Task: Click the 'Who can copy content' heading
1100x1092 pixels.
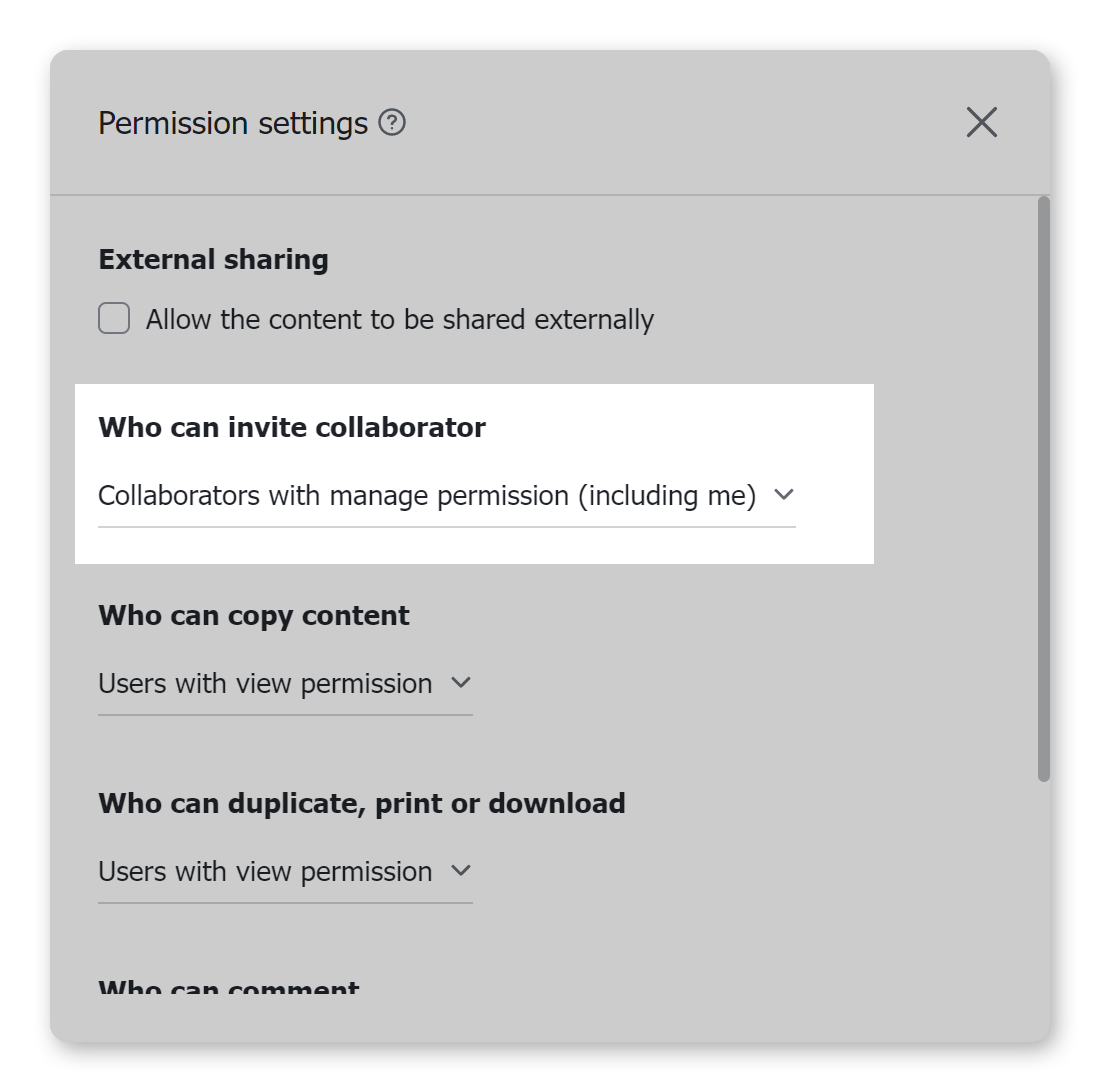Action: point(254,616)
